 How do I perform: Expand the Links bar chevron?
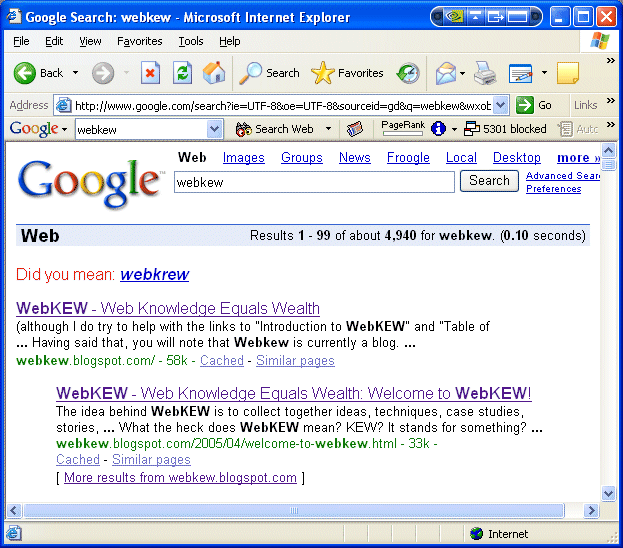tap(611, 101)
